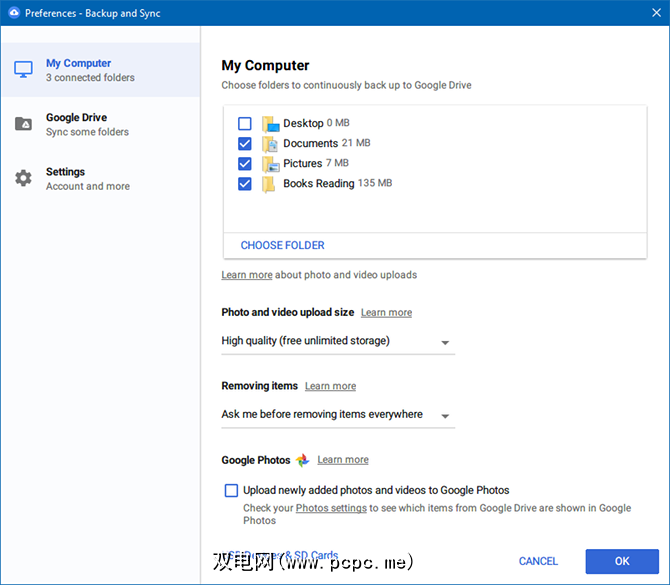
Task: Open the photo upload size dropdown
Action: (337, 342)
